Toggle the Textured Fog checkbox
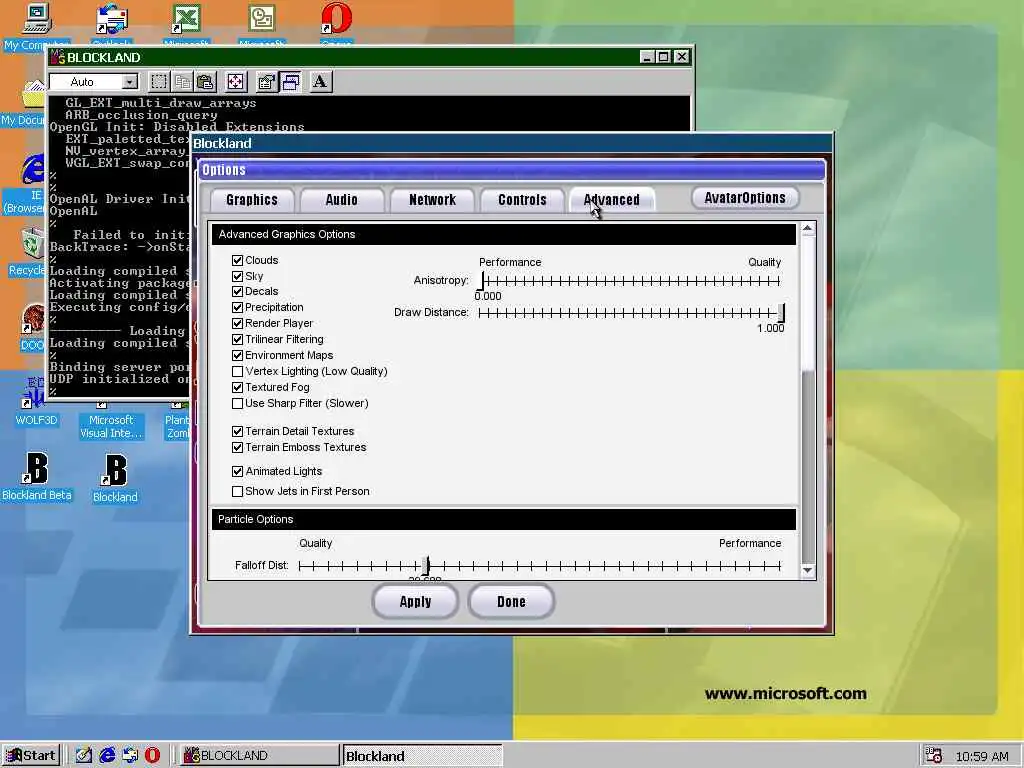Image resolution: width=1024 pixels, height=768 pixels. point(238,387)
